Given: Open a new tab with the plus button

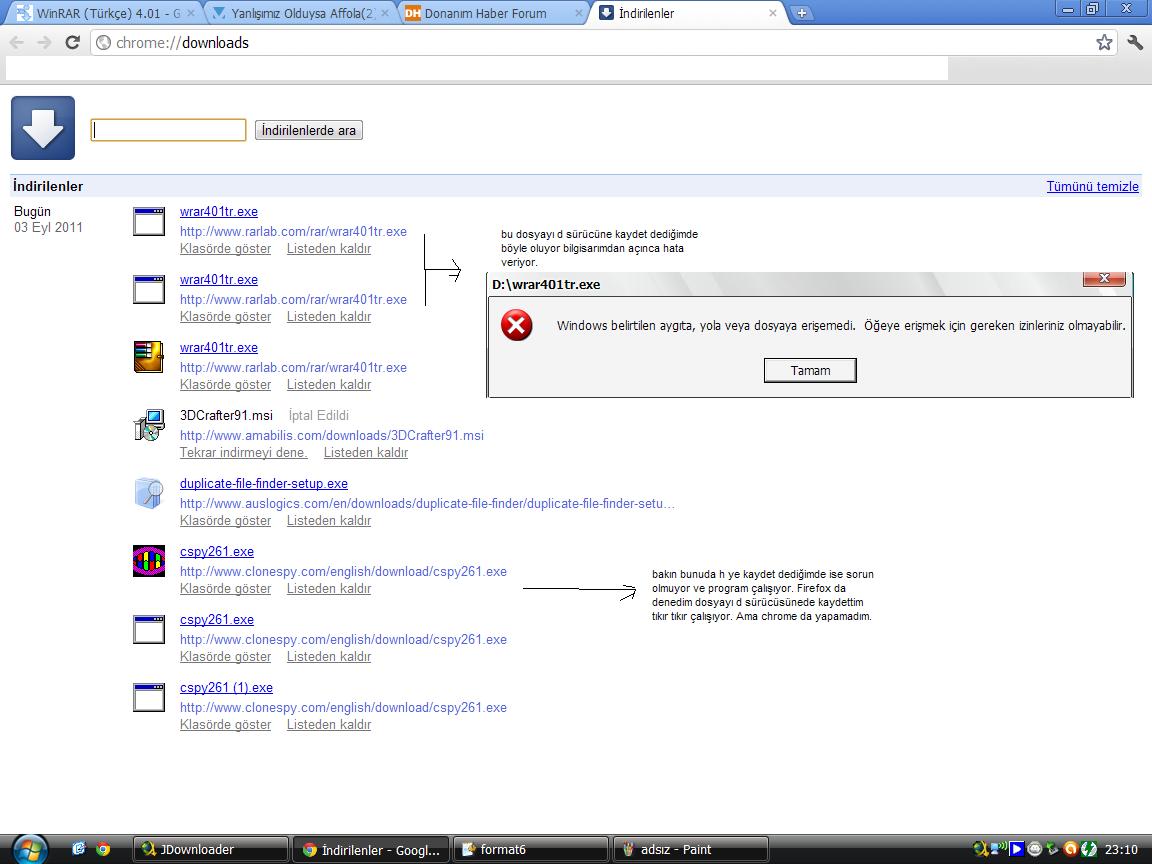Looking at the screenshot, I should pyautogui.click(x=802, y=13).
